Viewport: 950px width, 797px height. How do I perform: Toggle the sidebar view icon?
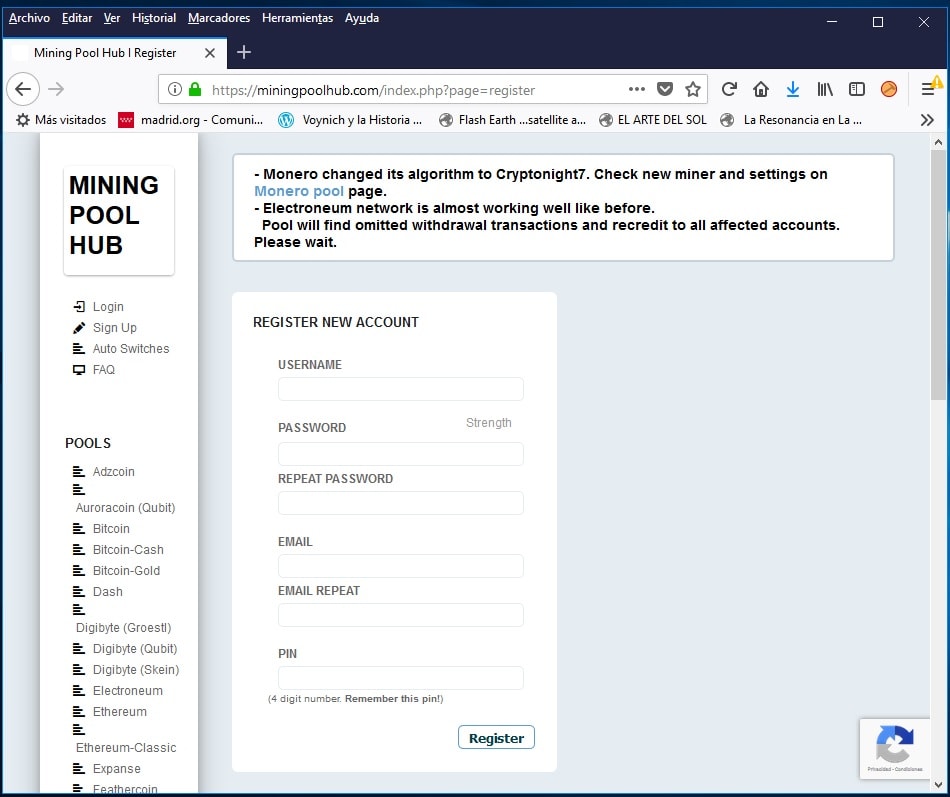pos(857,89)
